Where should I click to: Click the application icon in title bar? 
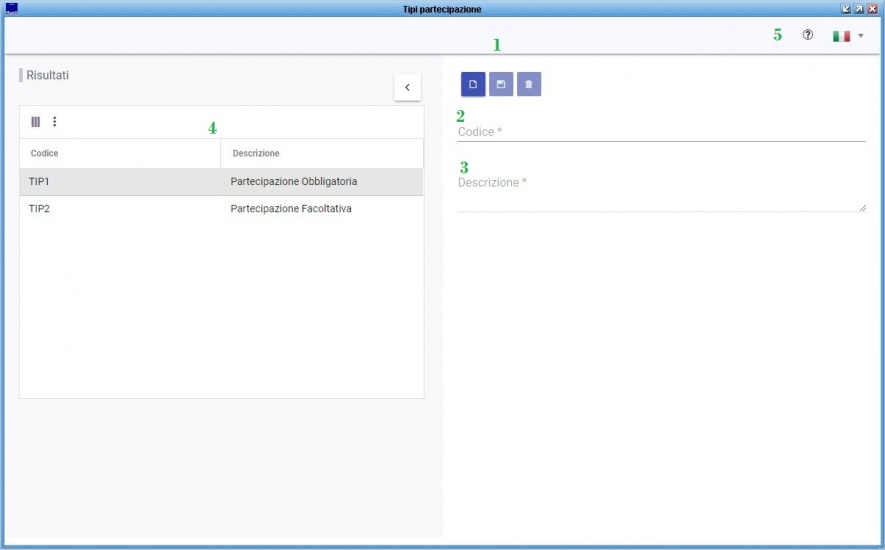tap(11, 8)
